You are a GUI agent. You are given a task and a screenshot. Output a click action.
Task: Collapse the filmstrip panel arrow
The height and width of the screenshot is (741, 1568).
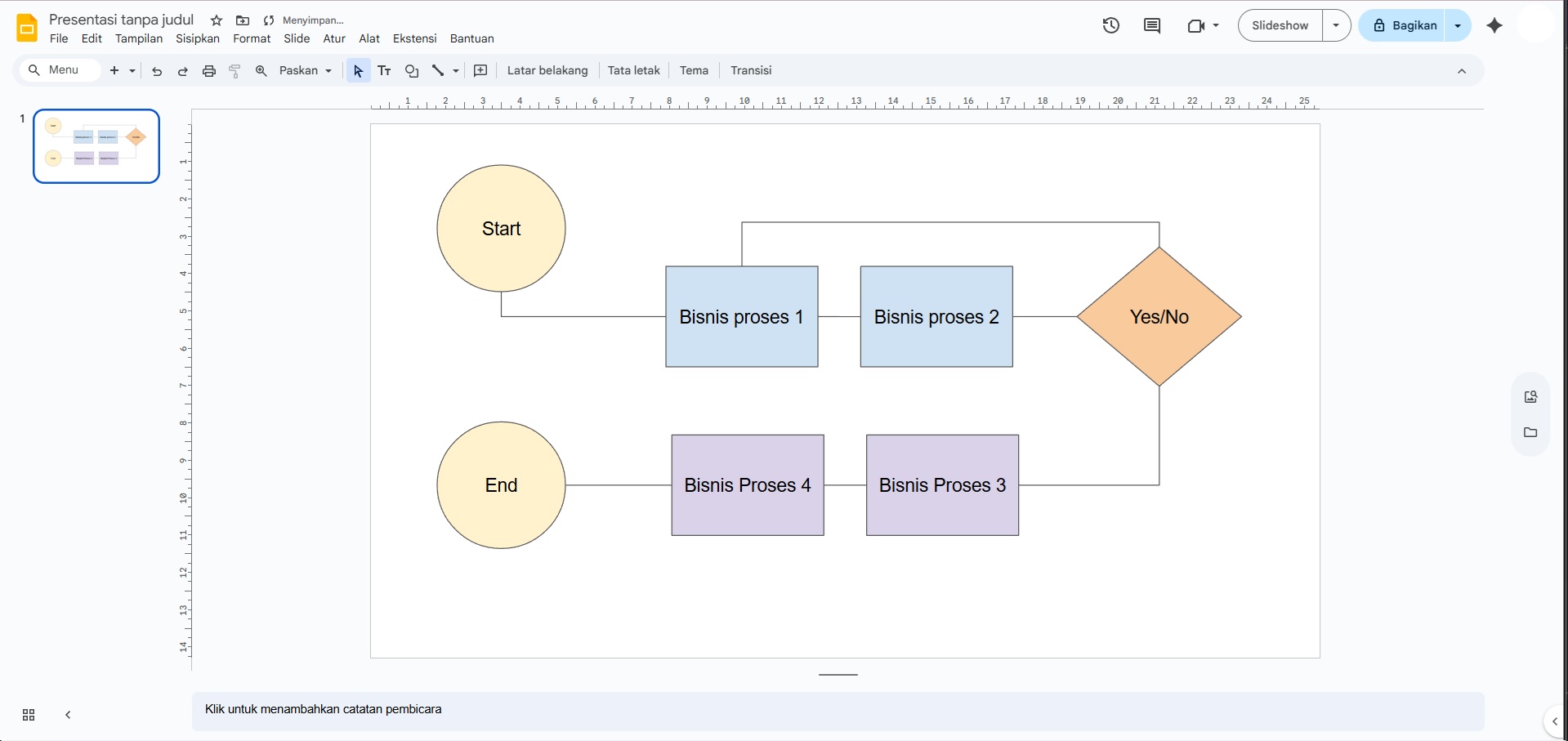click(68, 715)
